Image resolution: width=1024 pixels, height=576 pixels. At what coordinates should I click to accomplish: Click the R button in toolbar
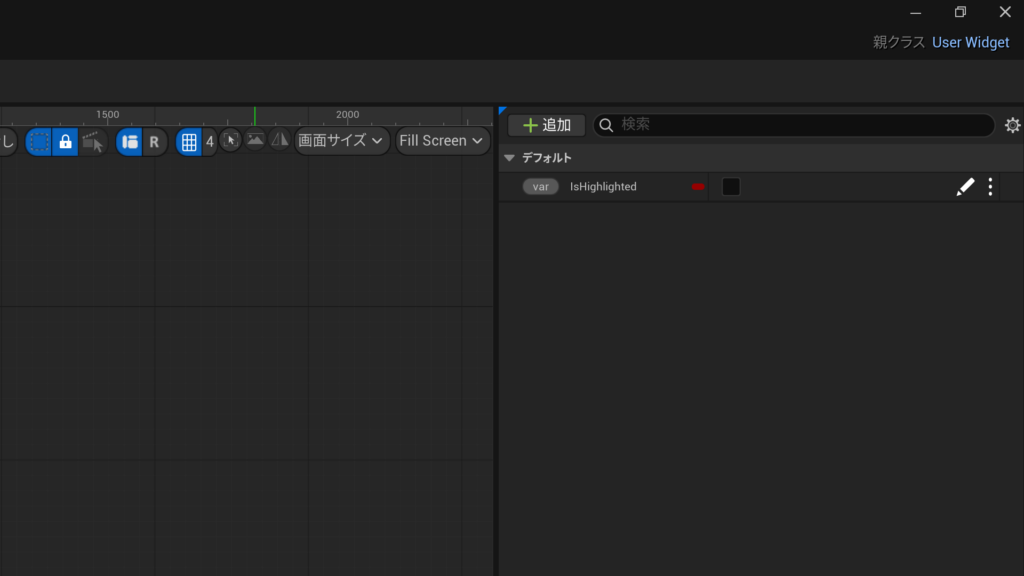tap(154, 142)
